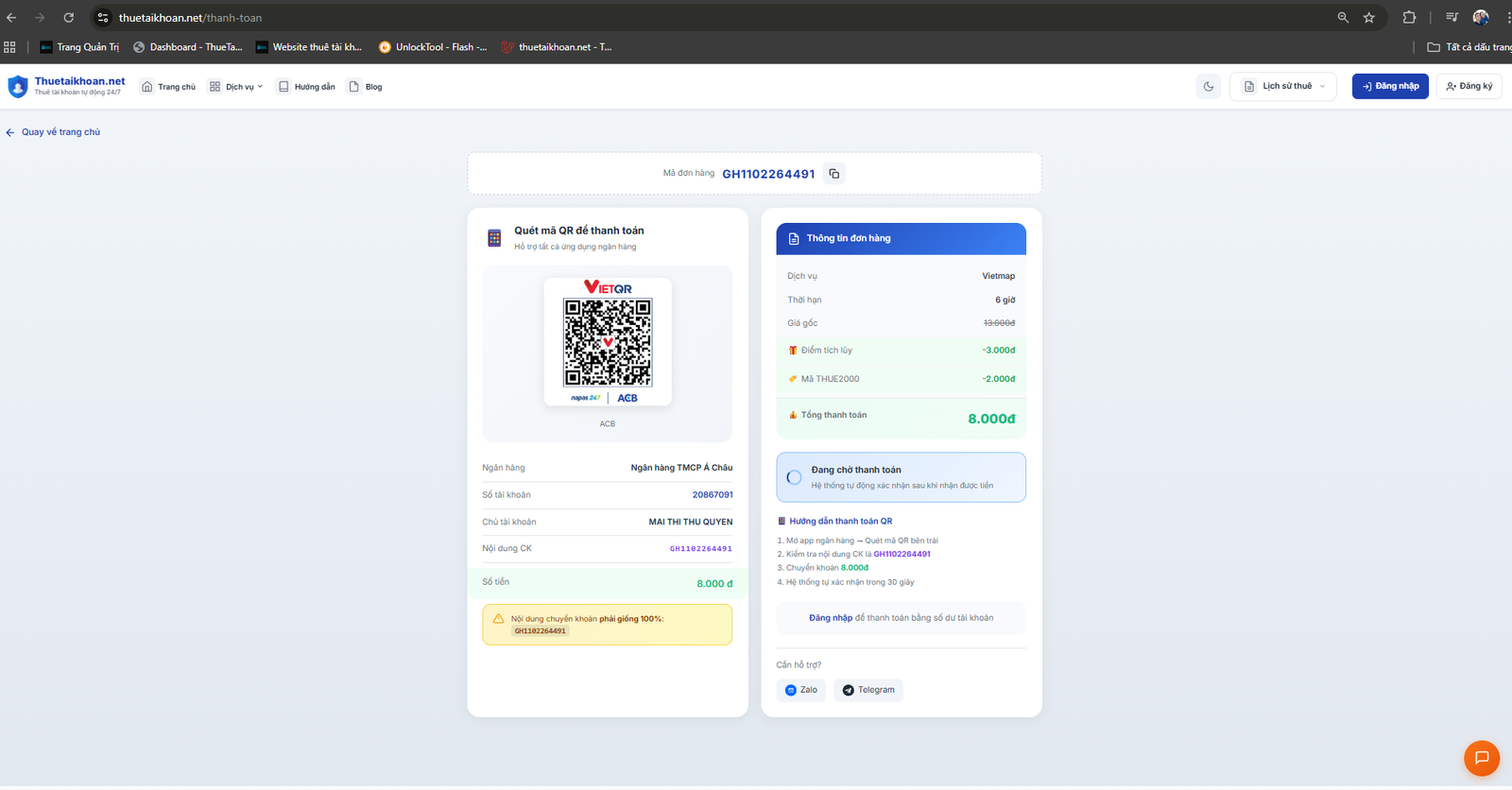The image size is (1512, 790).
Task: Open the Hướng dẫn menu item
Action: 306,87
